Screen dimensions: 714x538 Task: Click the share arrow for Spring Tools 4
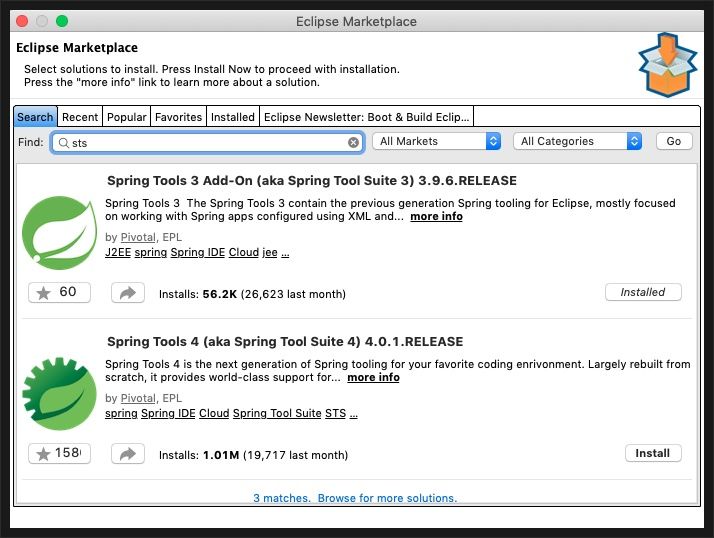pos(127,454)
